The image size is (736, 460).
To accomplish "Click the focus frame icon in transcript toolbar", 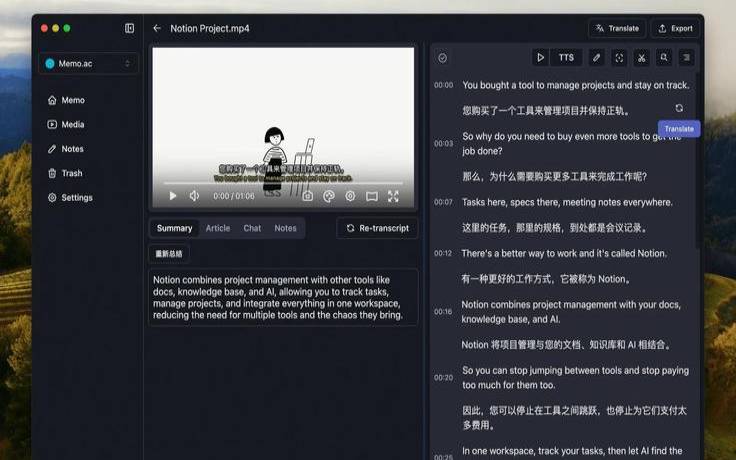I will [619, 57].
